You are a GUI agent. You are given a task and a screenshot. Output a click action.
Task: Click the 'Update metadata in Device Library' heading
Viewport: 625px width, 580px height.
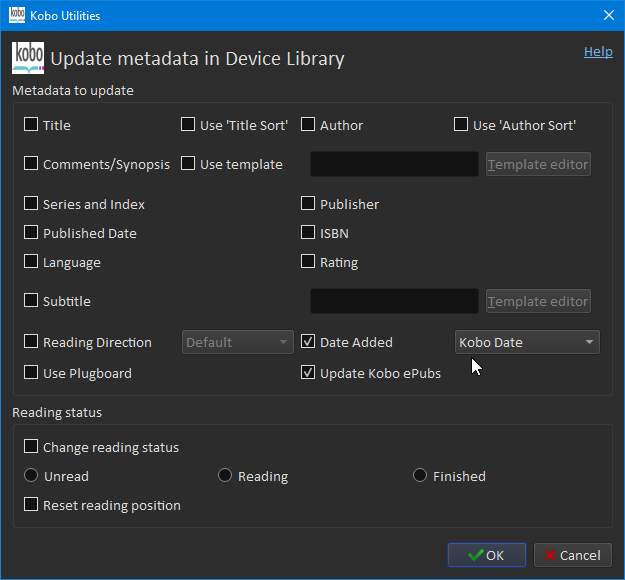click(x=197, y=59)
